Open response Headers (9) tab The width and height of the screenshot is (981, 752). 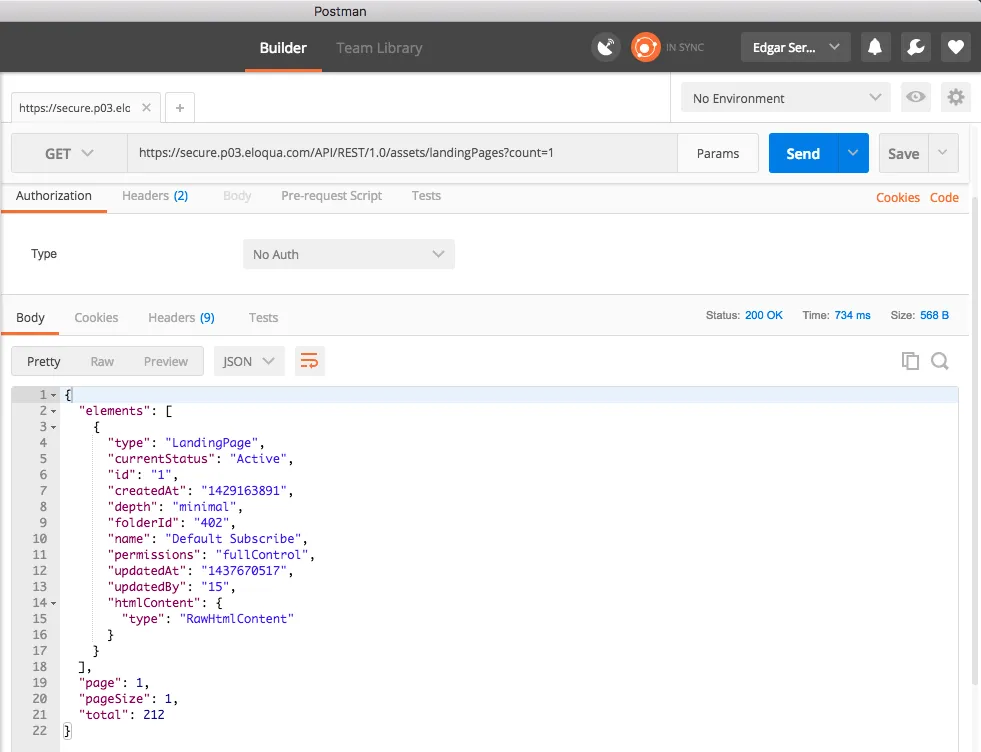point(181,318)
